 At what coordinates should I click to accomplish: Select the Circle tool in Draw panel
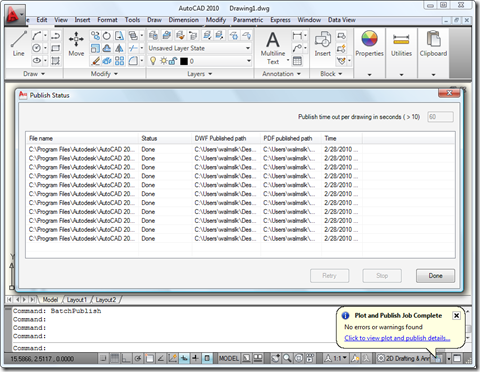tap(37, 48)
